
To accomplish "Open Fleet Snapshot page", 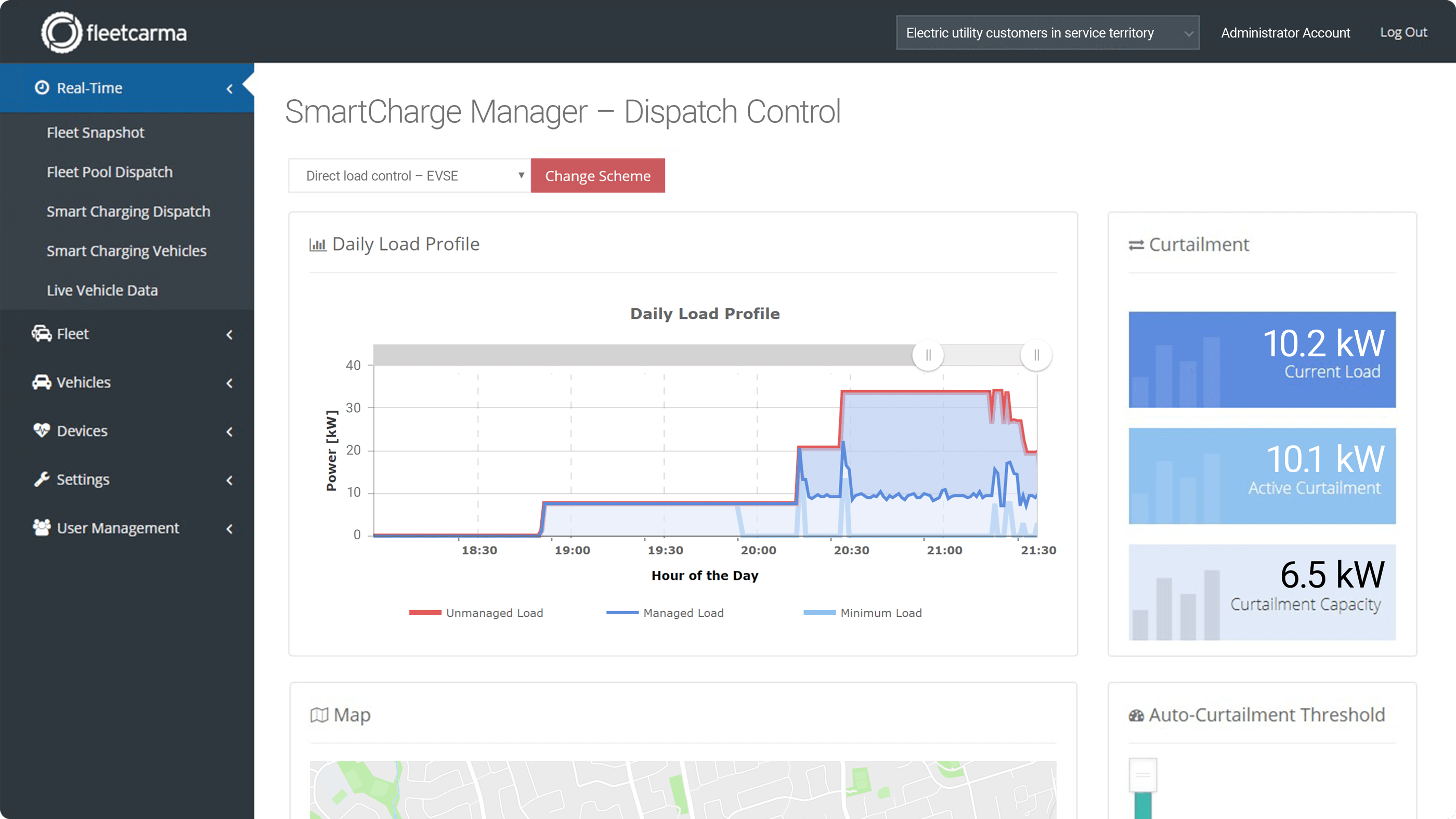I will point(96,132).
